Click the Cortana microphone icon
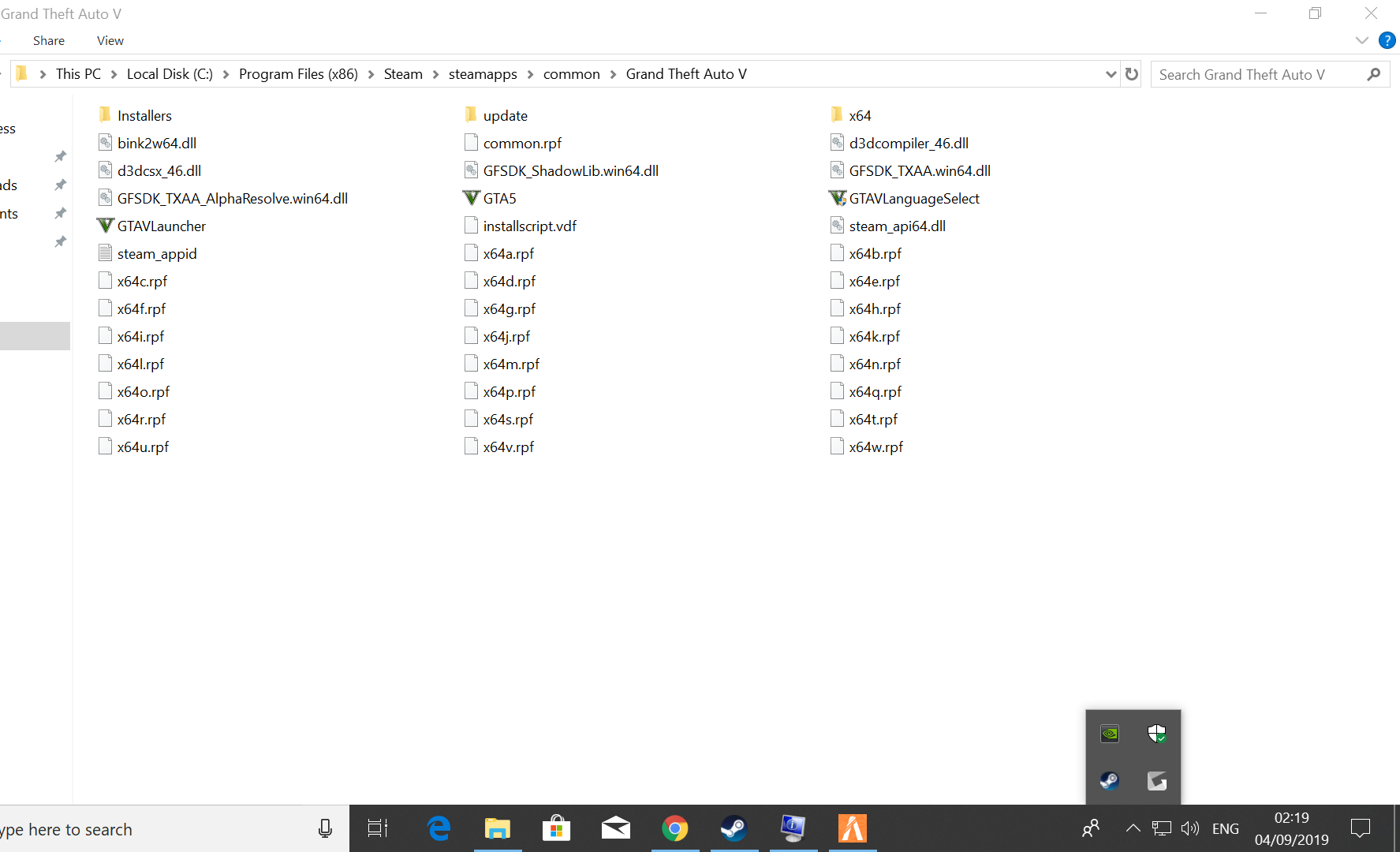This screenshot has height=852, width=1400. pyautogui.click(x=325, y=828)
